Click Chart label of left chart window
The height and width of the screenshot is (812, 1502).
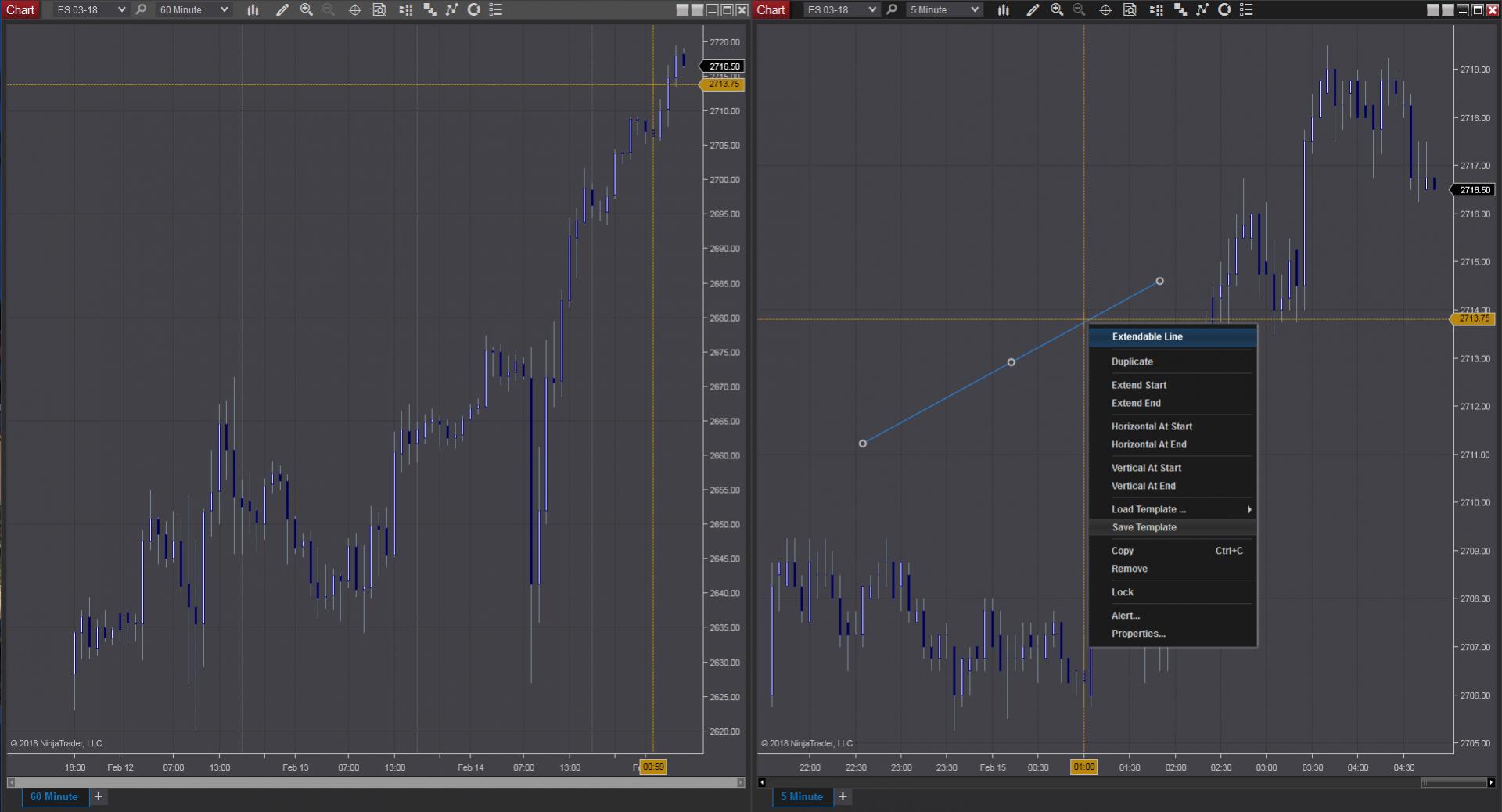(20, 10)
